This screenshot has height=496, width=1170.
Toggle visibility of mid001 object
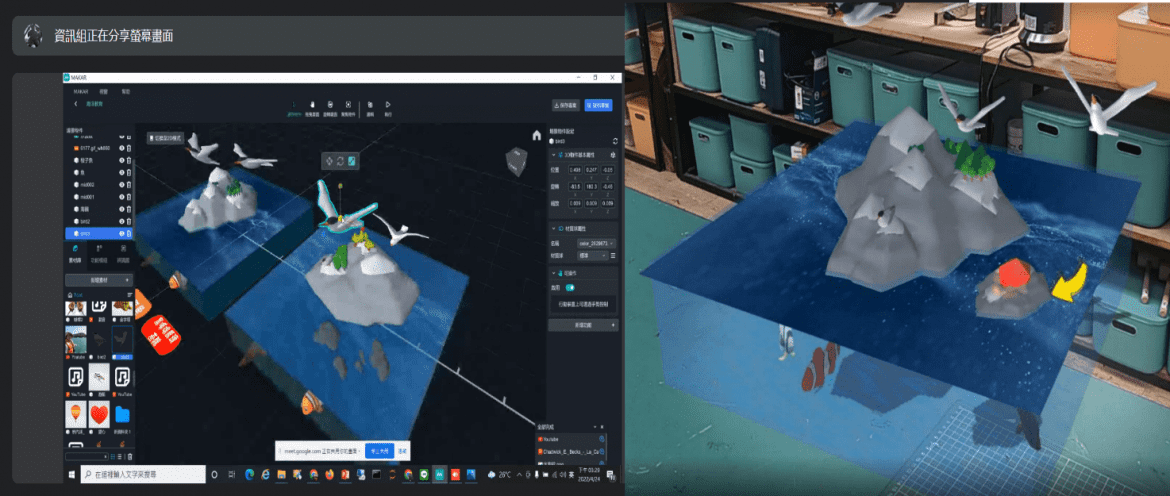click(x=122, y=197)
